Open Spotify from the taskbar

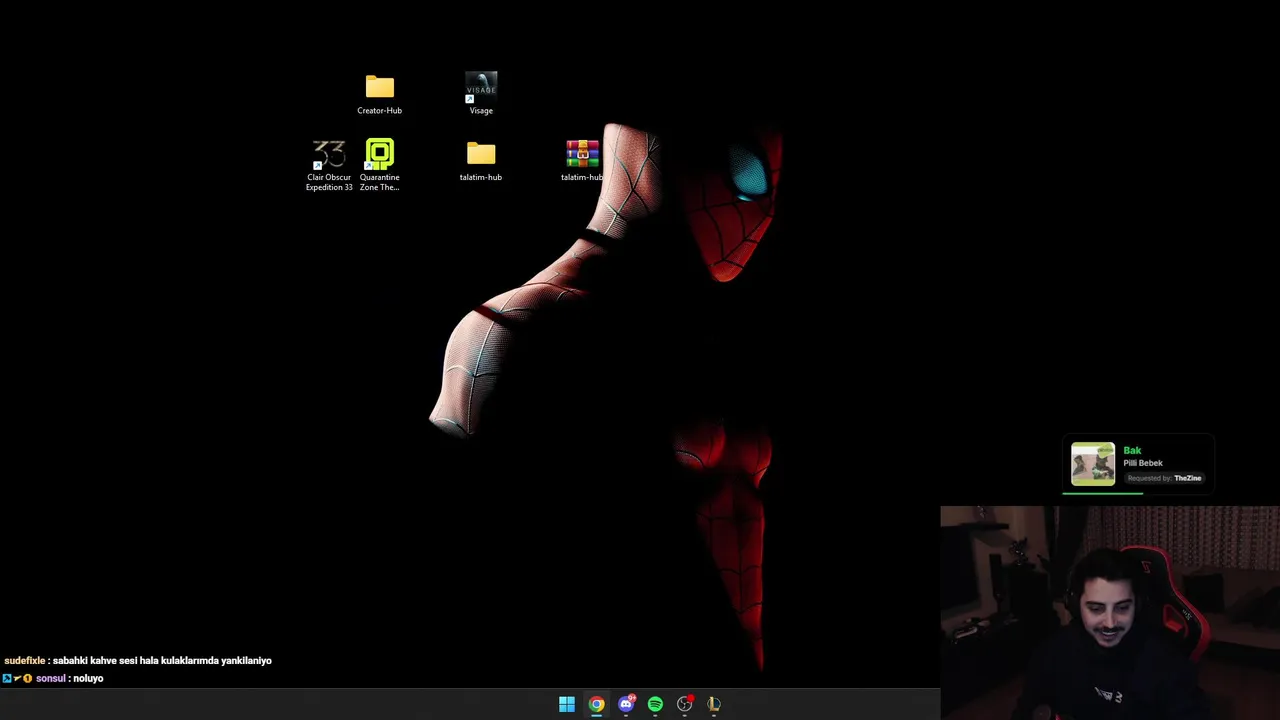[x=655, y=704]
